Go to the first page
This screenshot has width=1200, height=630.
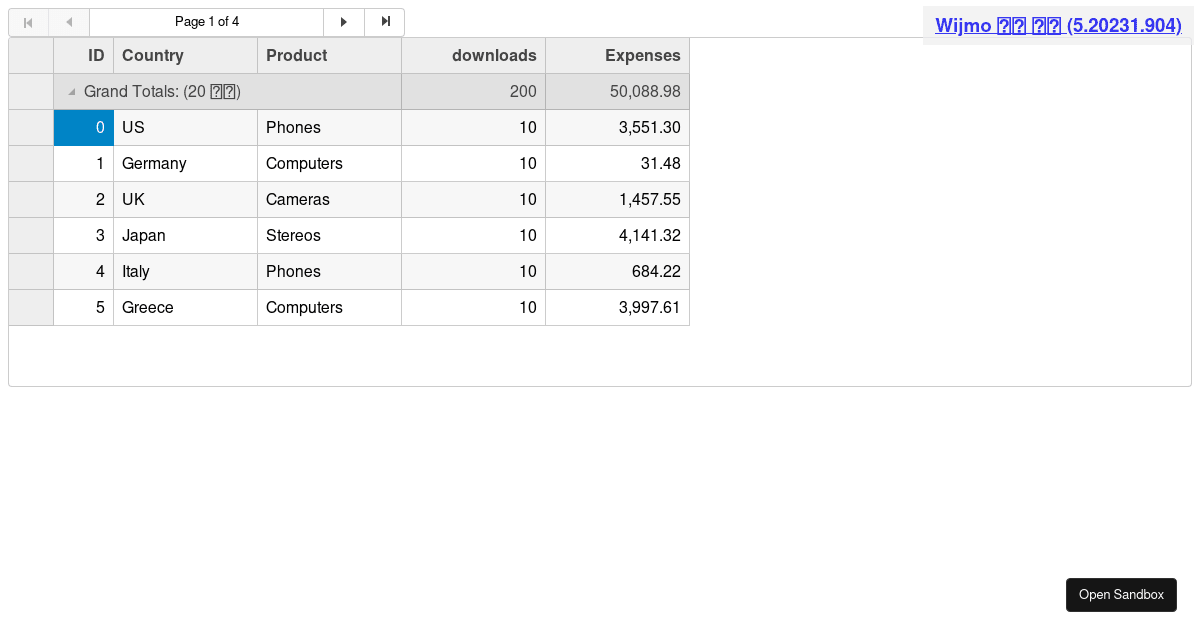[x=28, y=22]
